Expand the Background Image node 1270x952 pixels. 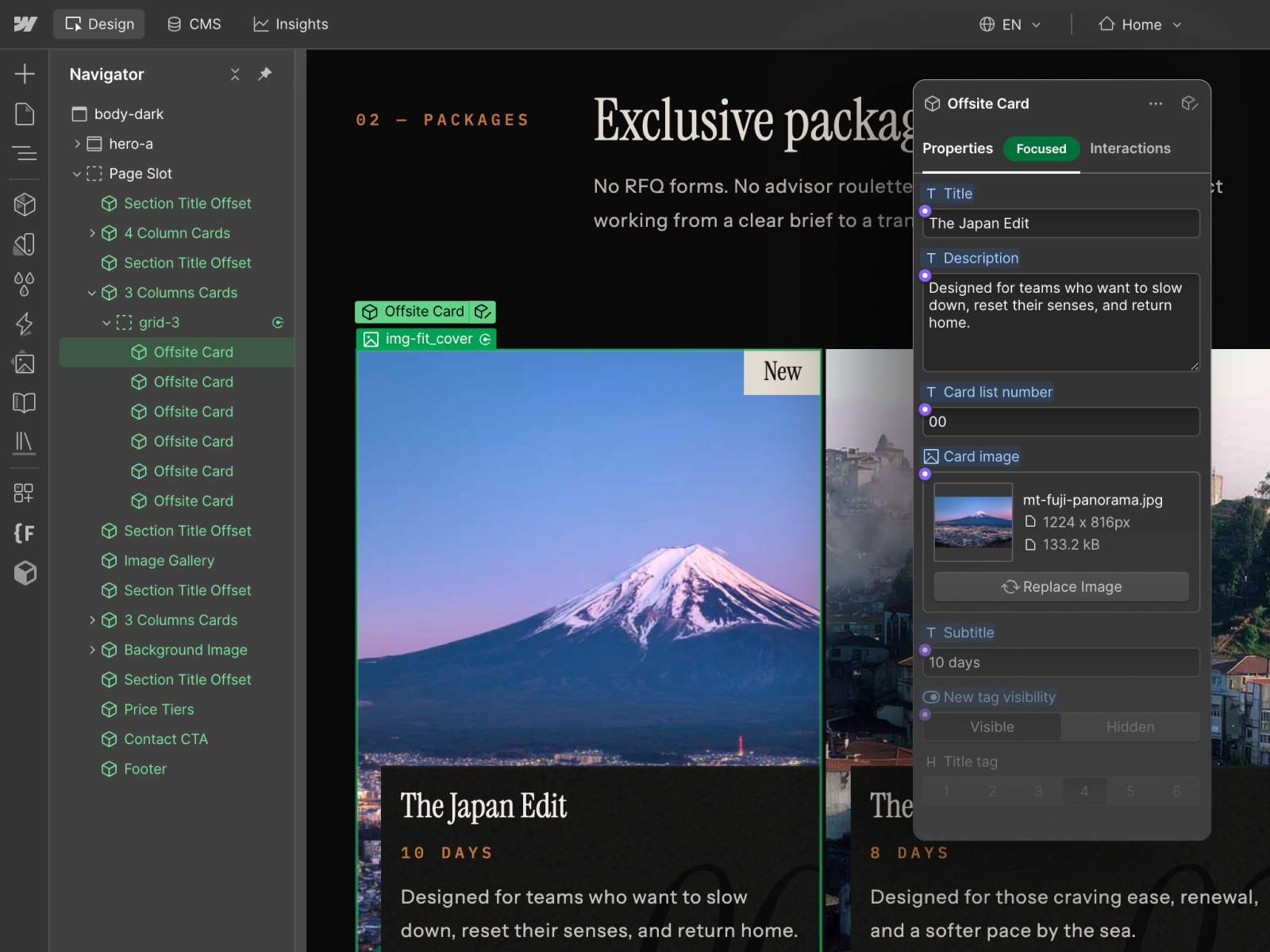(92, 650)
